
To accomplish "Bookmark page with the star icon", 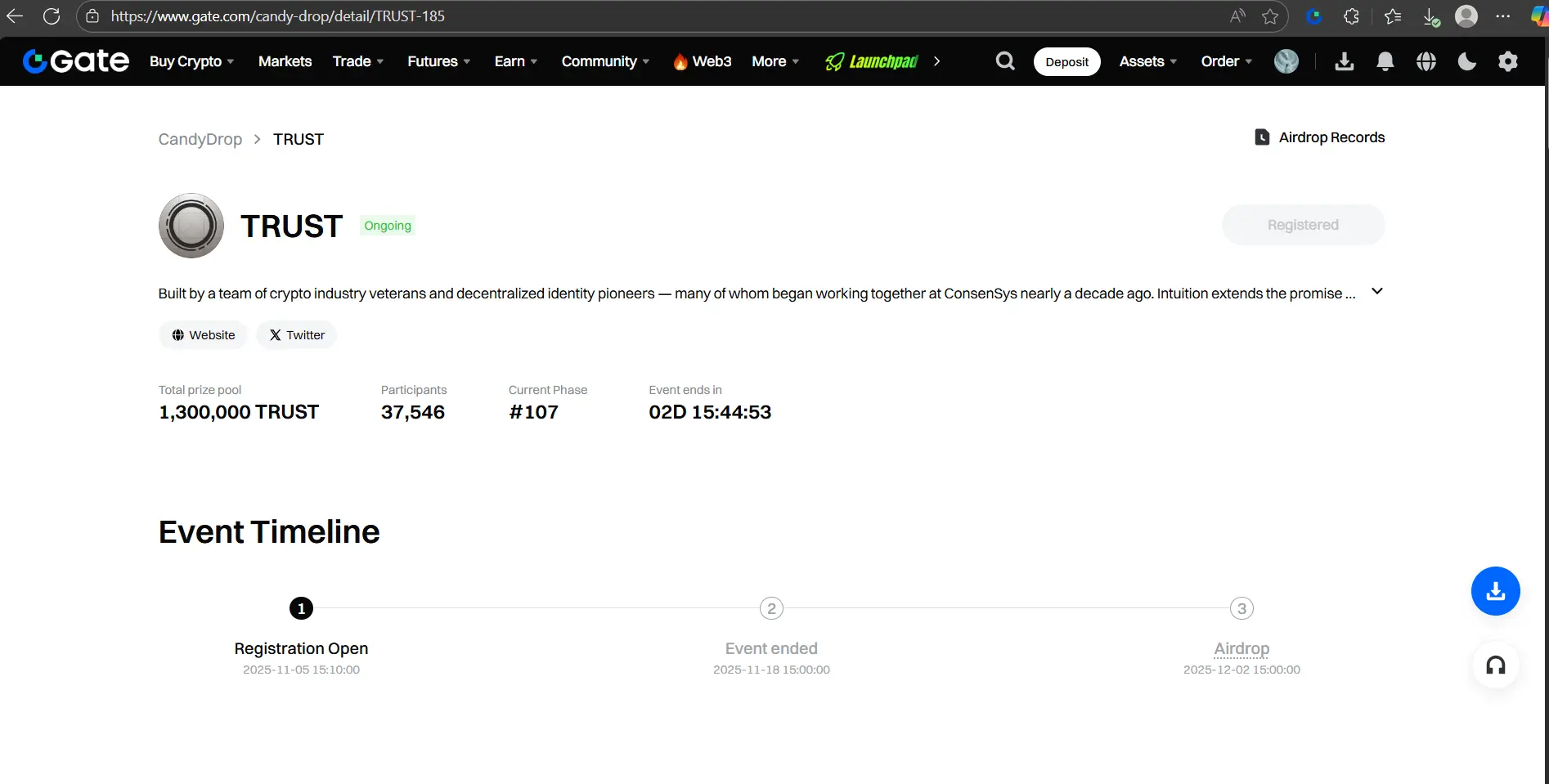I will 1270,16.
